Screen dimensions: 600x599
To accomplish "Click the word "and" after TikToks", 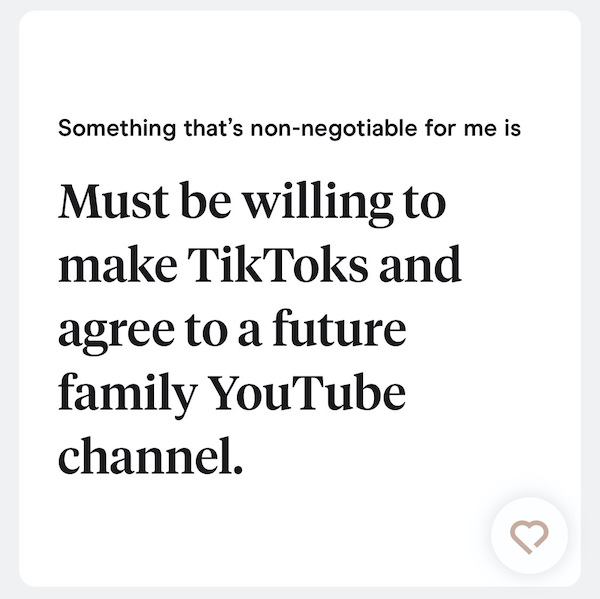I will pyautogui.click(x=419, y=267).
